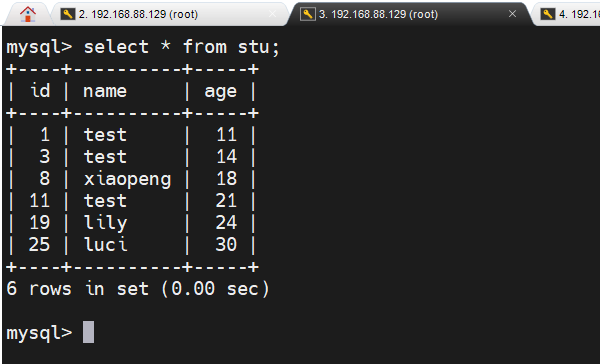Image resolution: width=600 pixels, height=364 pixels.
Task: Close the active session tab 3
Action: coord(512,14)
